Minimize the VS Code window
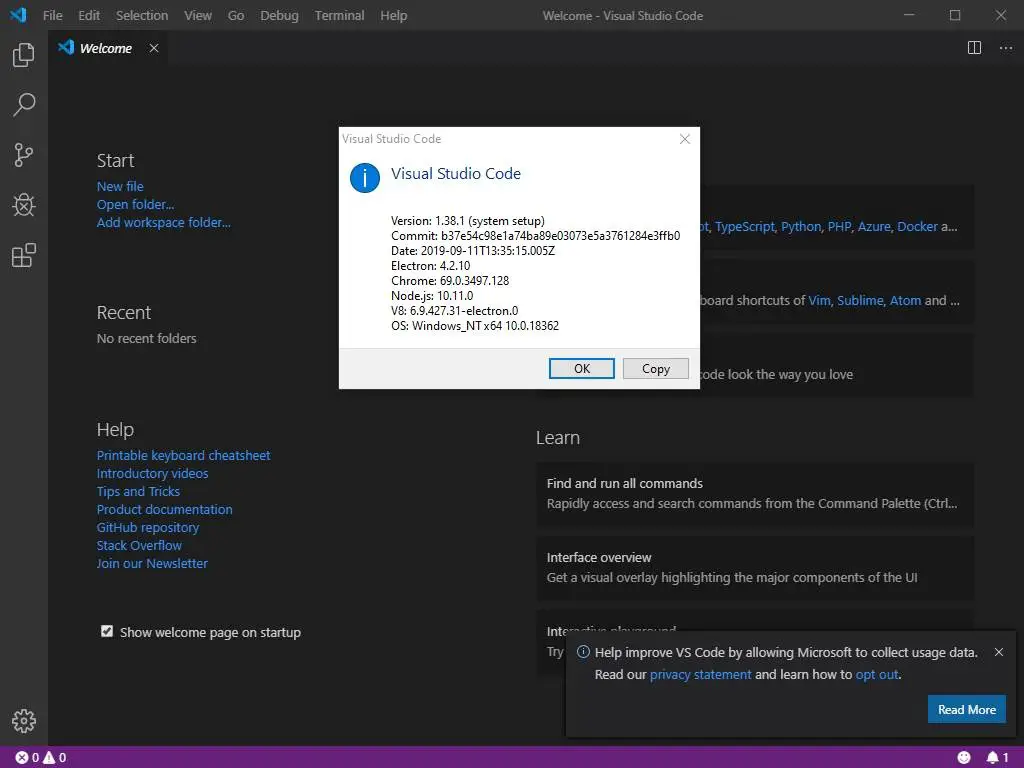 coord(909,14)
